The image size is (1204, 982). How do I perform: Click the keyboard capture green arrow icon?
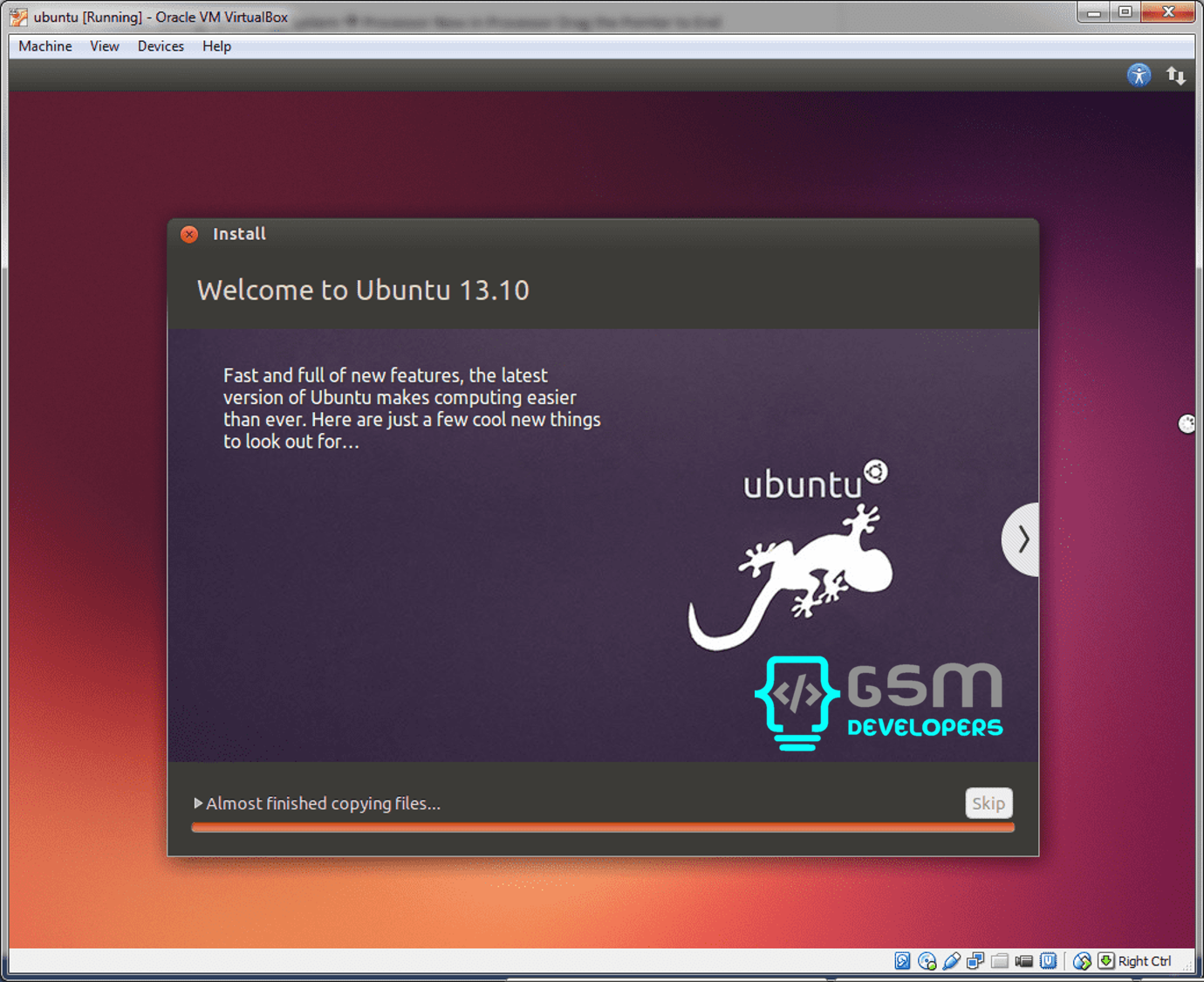(1106, 961)
